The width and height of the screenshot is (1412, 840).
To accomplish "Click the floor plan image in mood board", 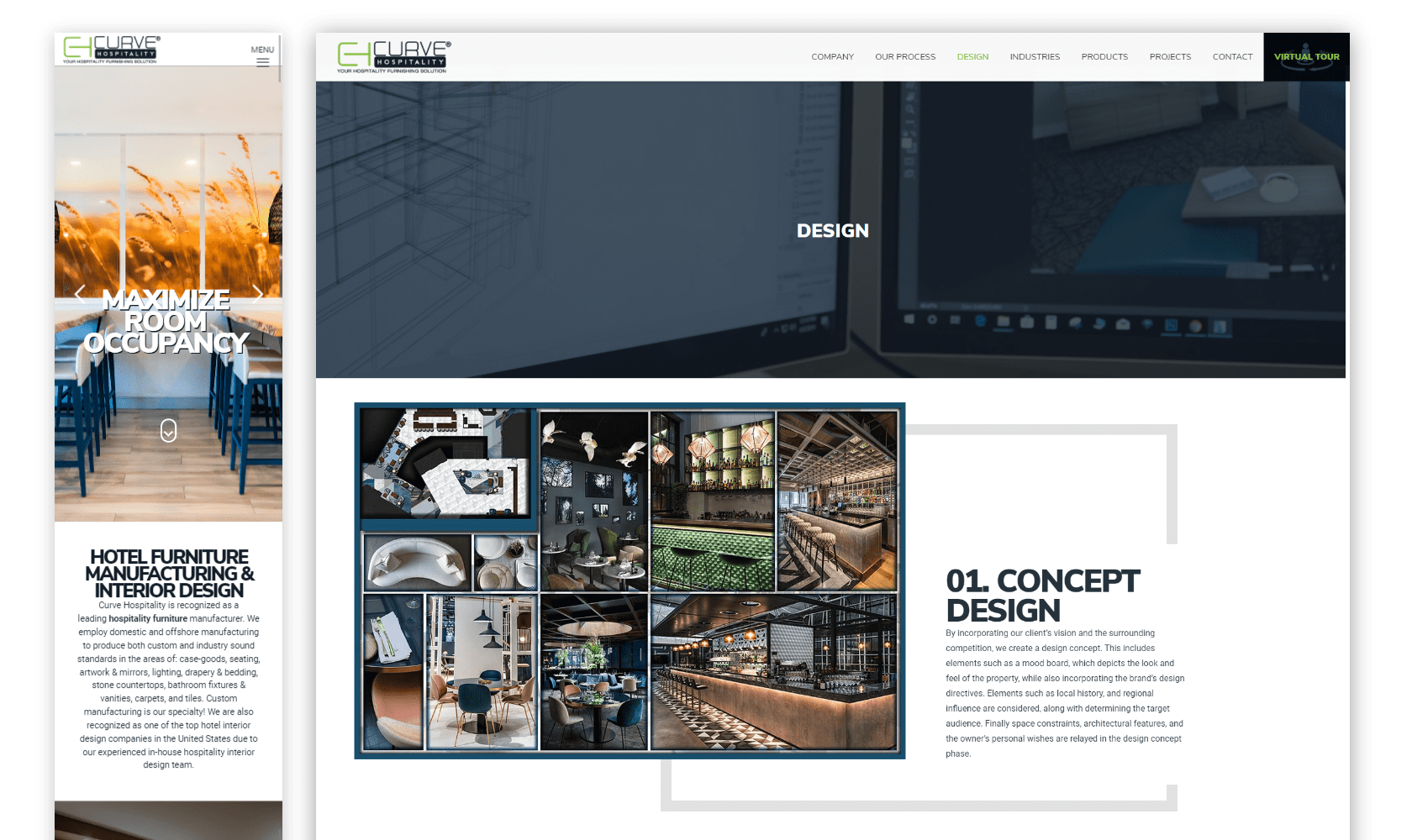I will tap(447, 463).
